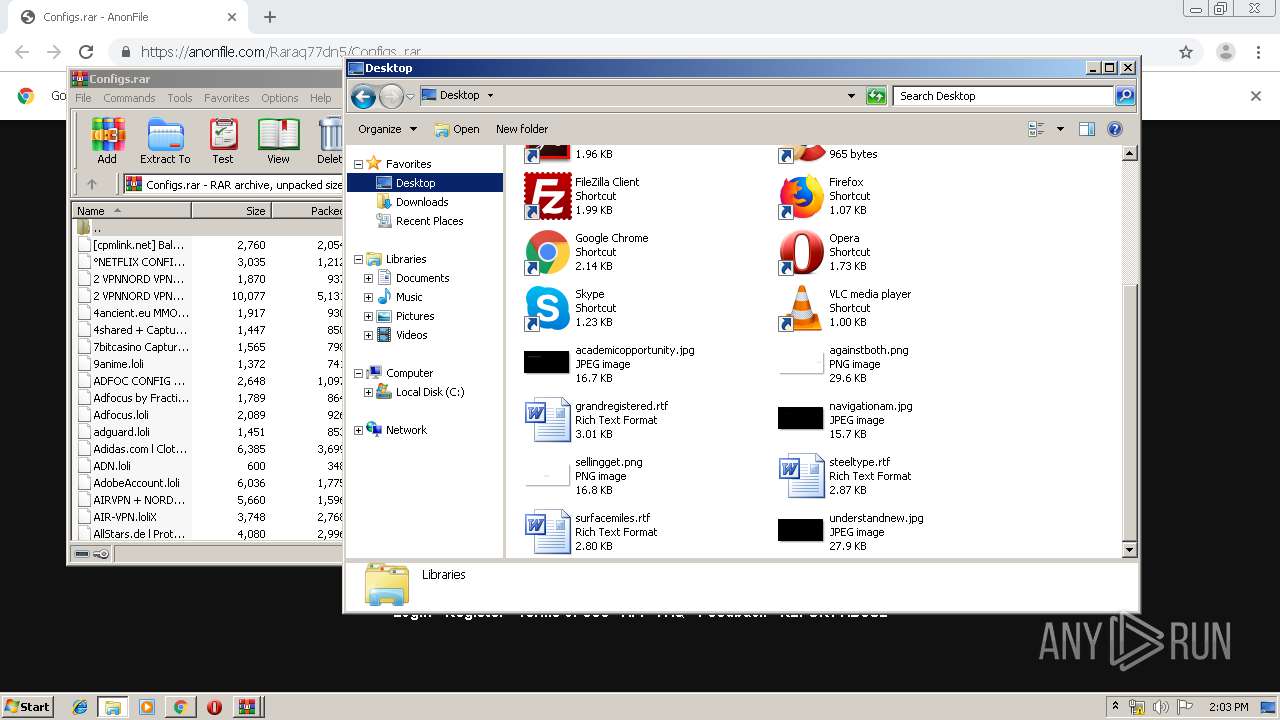Expand the Network tree node

click(358, 430)
